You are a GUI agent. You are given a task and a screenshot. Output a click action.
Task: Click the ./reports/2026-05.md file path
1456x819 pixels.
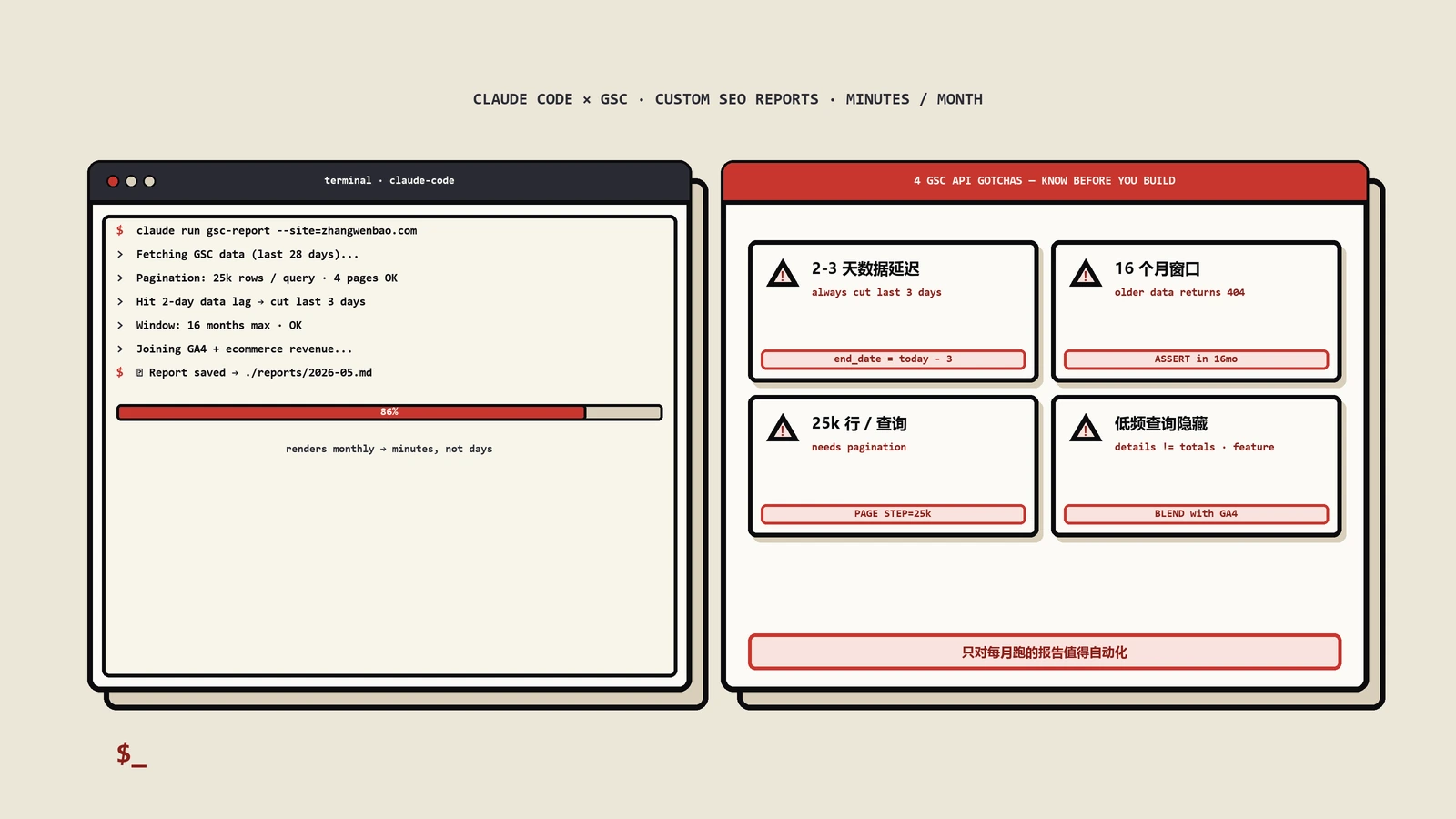[x=308, y=372]
